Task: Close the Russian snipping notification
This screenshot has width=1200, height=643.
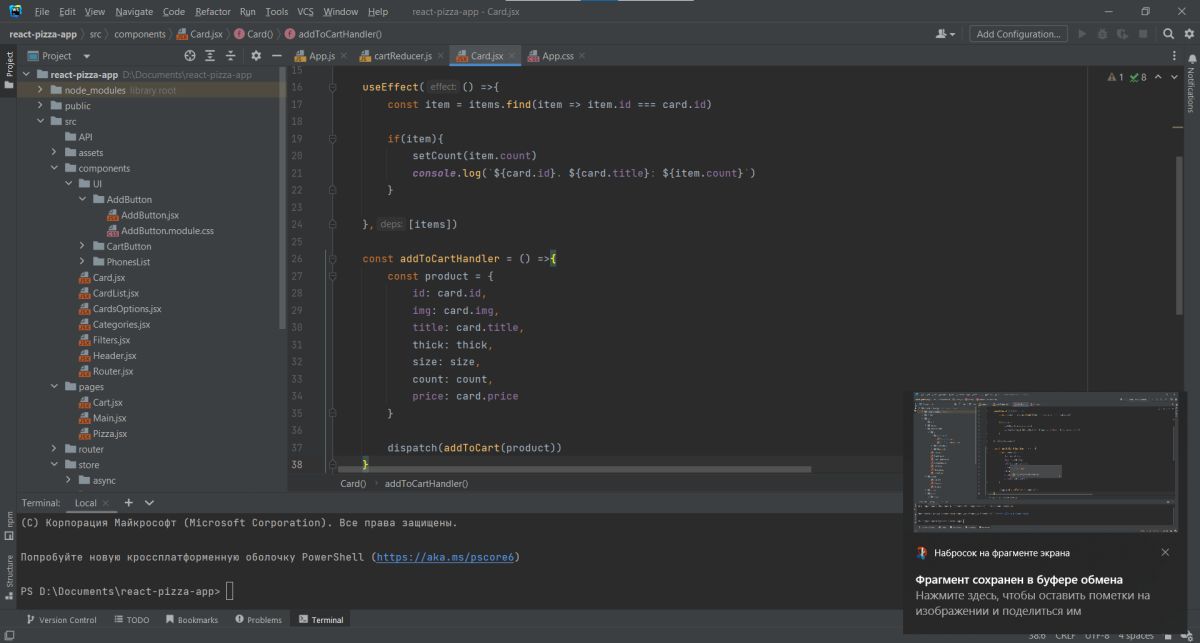Action: pyautogui.click(x=1165, y=552)
